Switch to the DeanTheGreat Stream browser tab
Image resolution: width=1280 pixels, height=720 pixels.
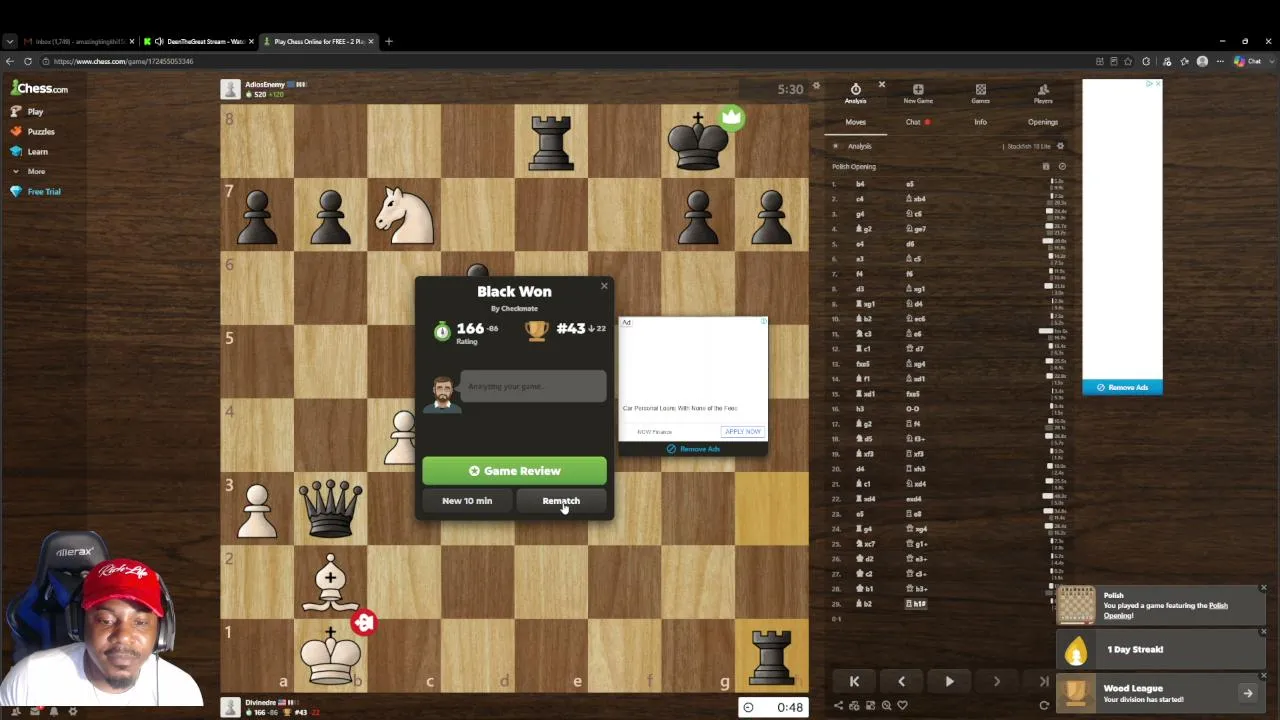pyautogui.click(x=198, y=41)
